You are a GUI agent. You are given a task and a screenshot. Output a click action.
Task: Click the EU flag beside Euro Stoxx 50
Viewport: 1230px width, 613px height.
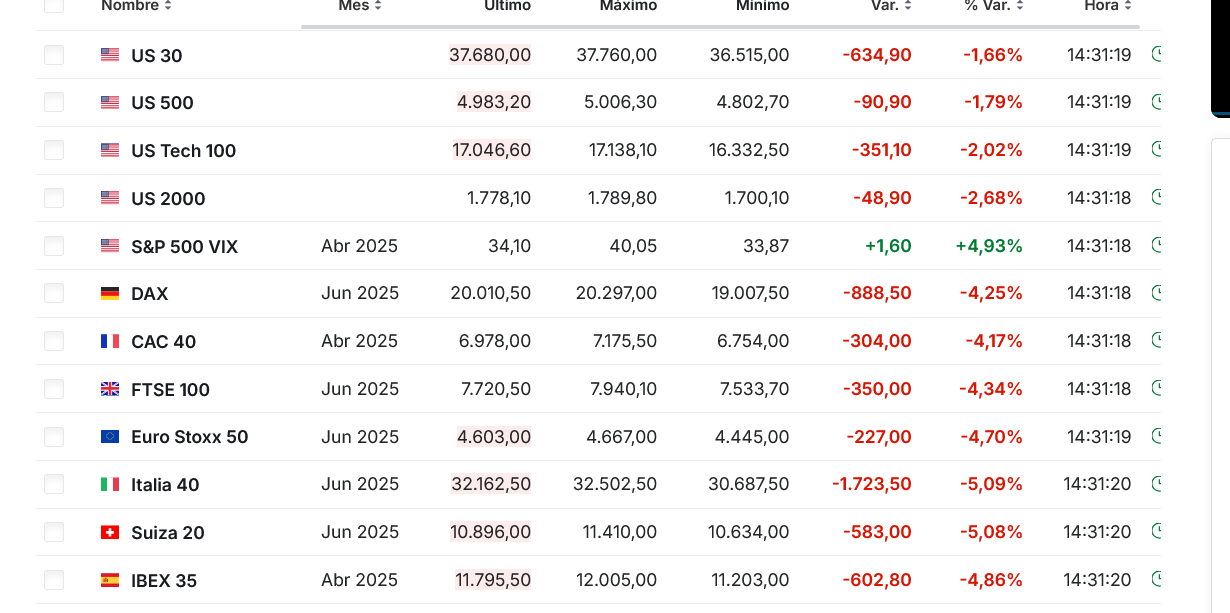click(x=110, y=436)
